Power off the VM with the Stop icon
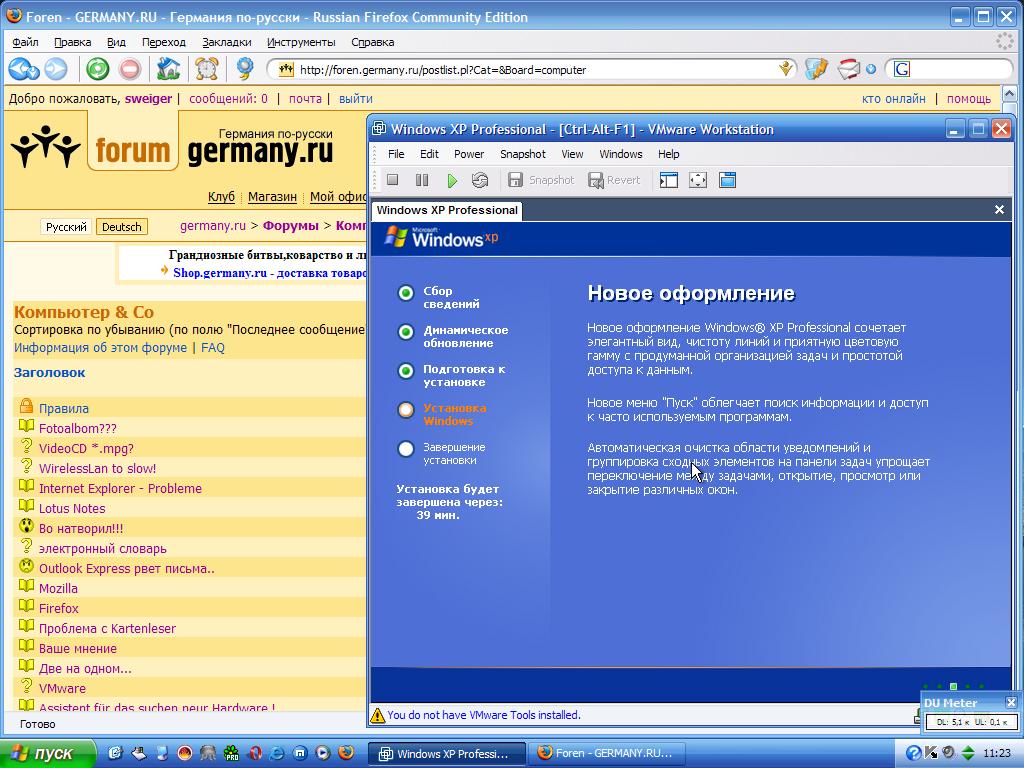1024x768 pixels. 392,180
